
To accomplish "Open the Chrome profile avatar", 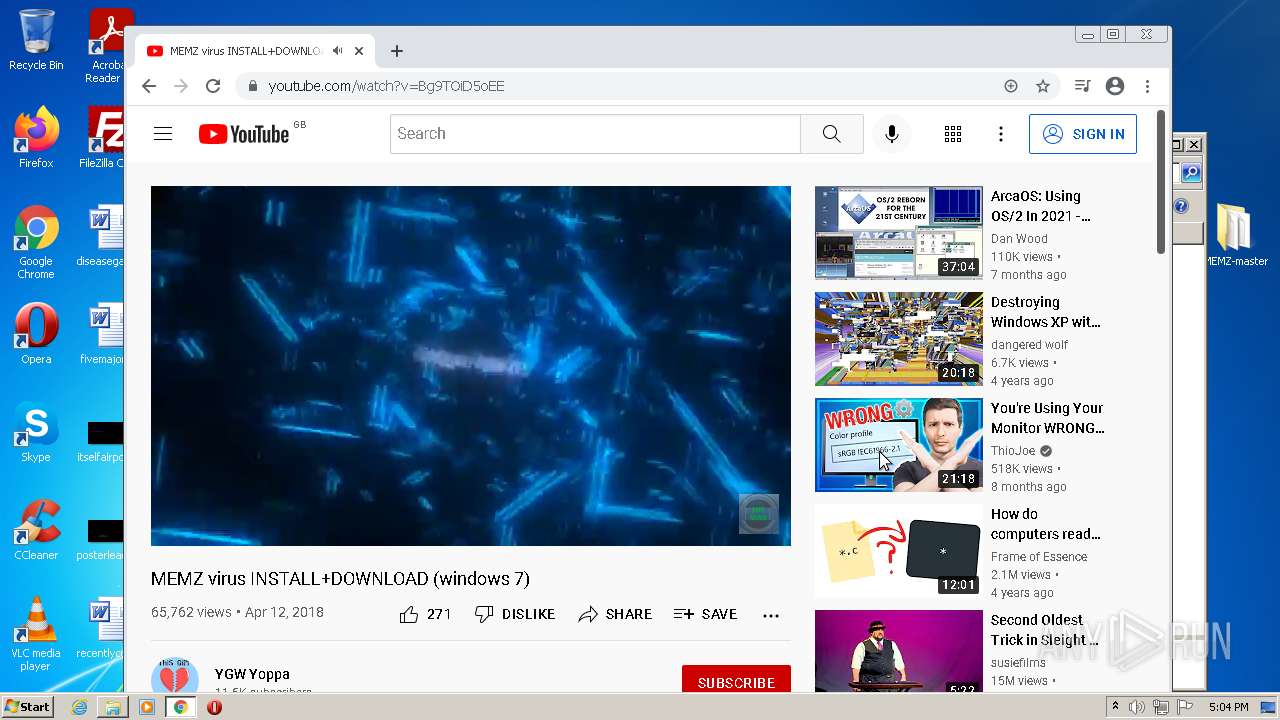I will [1115, 86].
